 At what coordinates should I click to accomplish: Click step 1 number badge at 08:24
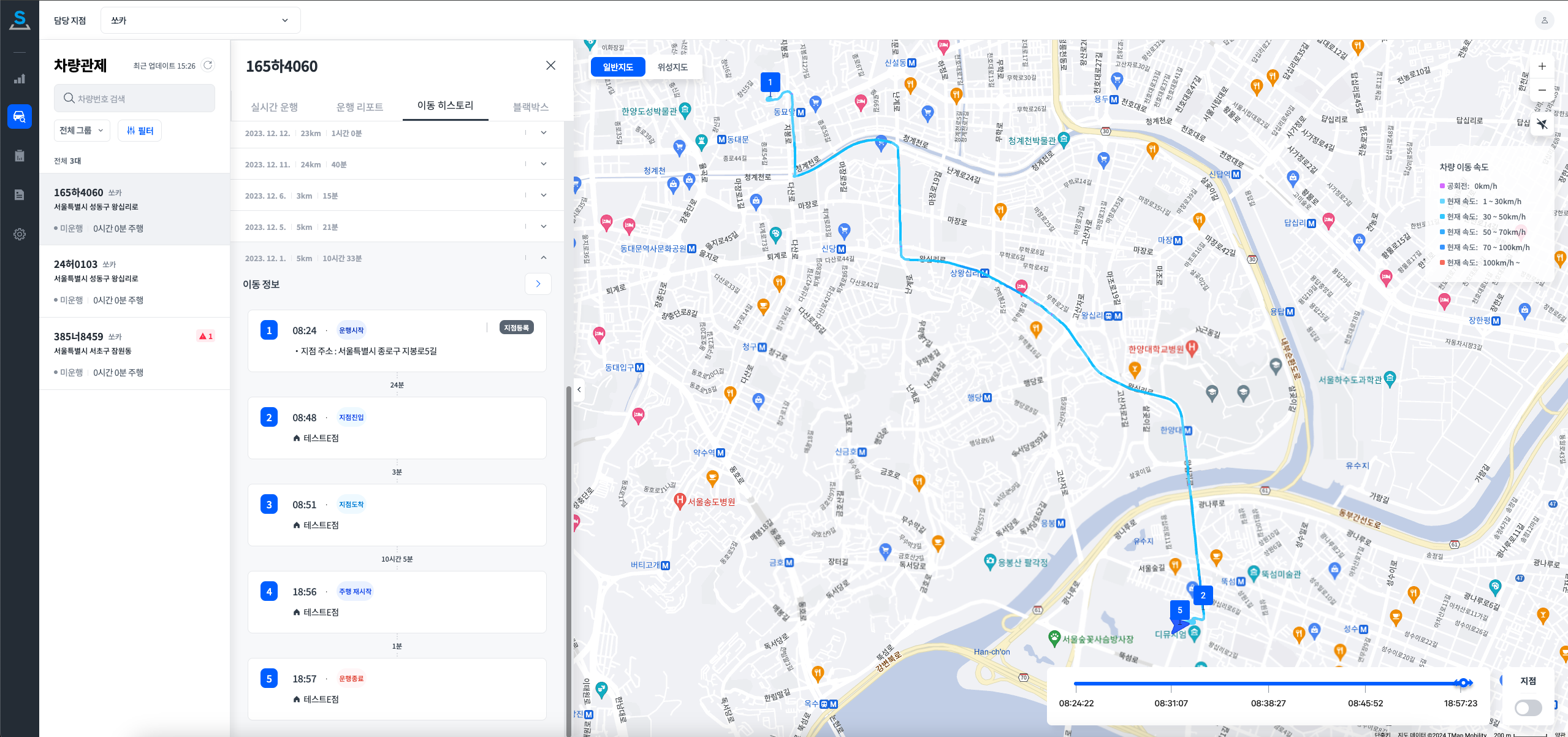[x=269, y=330]
